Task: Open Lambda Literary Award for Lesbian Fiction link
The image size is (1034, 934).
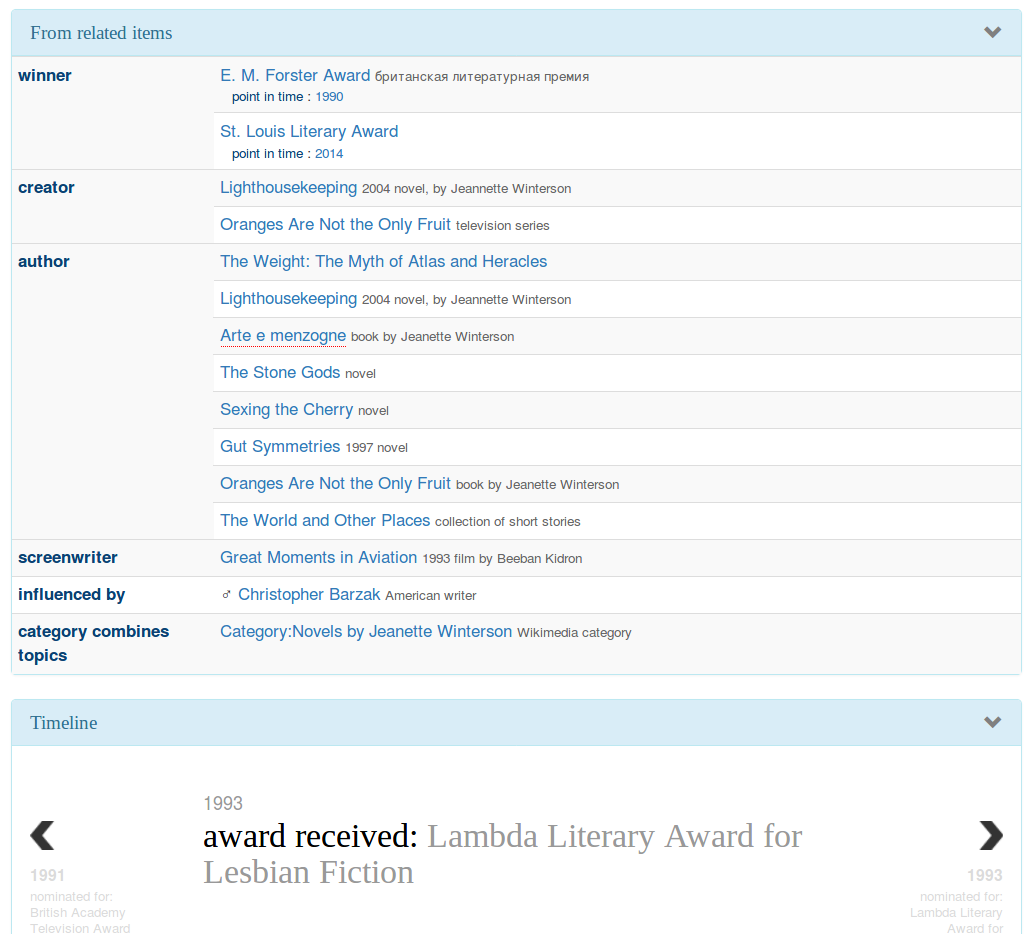Action: 502,854
